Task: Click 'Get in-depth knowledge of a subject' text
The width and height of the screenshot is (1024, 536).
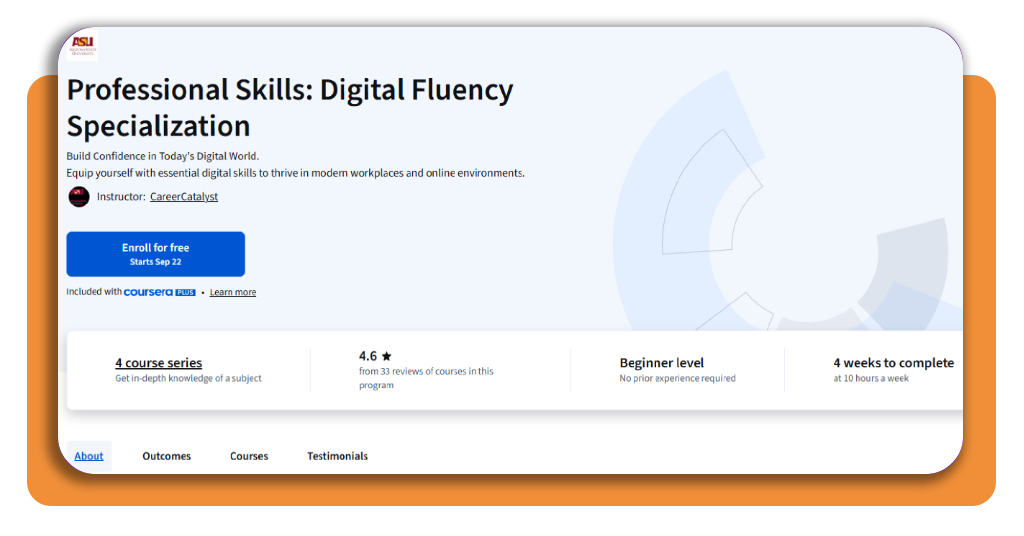Action: [188, 378]
